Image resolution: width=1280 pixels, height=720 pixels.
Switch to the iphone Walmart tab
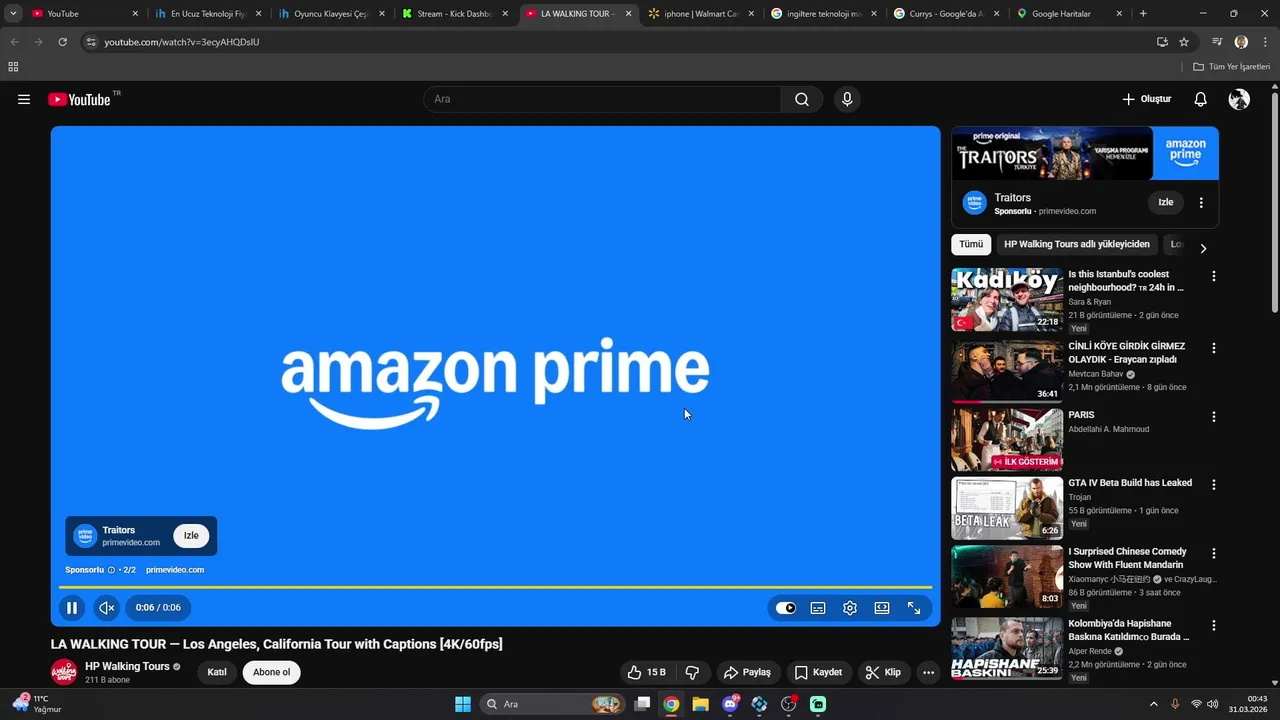tap(701, 14)
